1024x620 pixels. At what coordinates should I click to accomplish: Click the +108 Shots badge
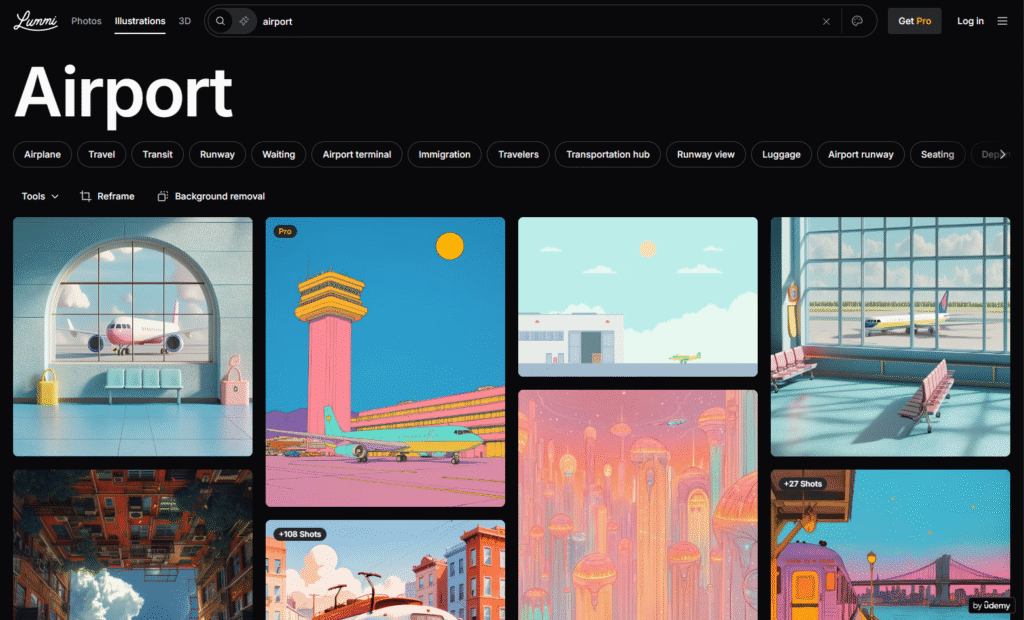click(300, 534)
